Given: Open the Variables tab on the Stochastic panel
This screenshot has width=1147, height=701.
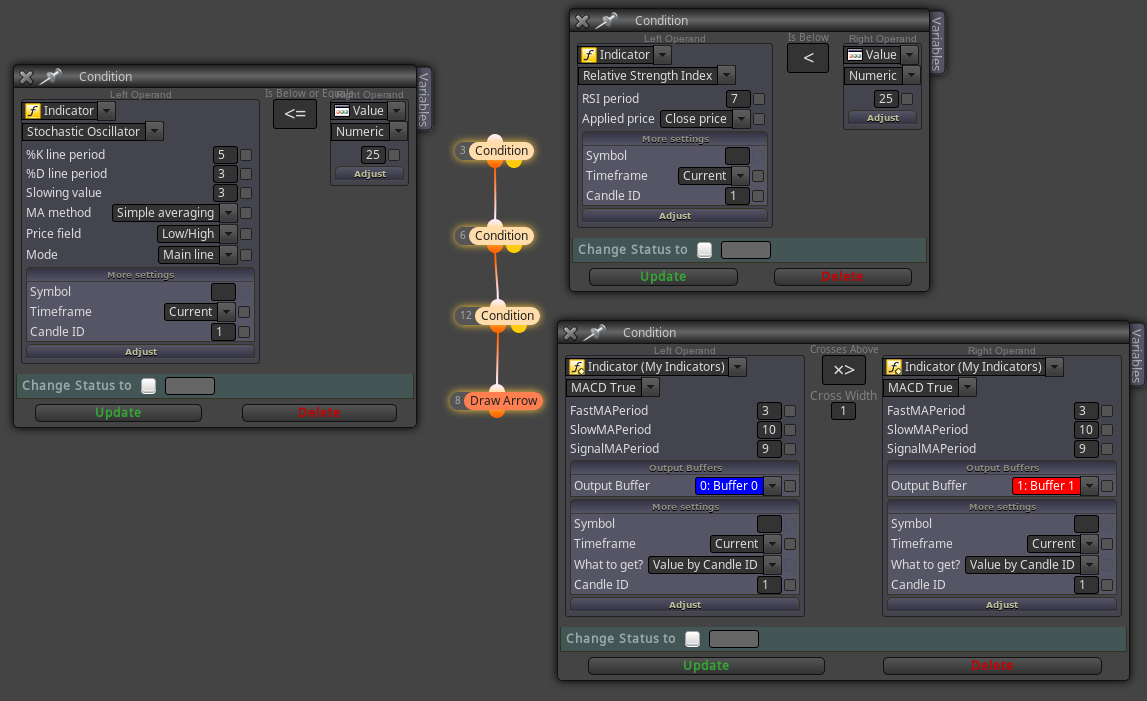Looking at the screenshot, I should (424, 99).
